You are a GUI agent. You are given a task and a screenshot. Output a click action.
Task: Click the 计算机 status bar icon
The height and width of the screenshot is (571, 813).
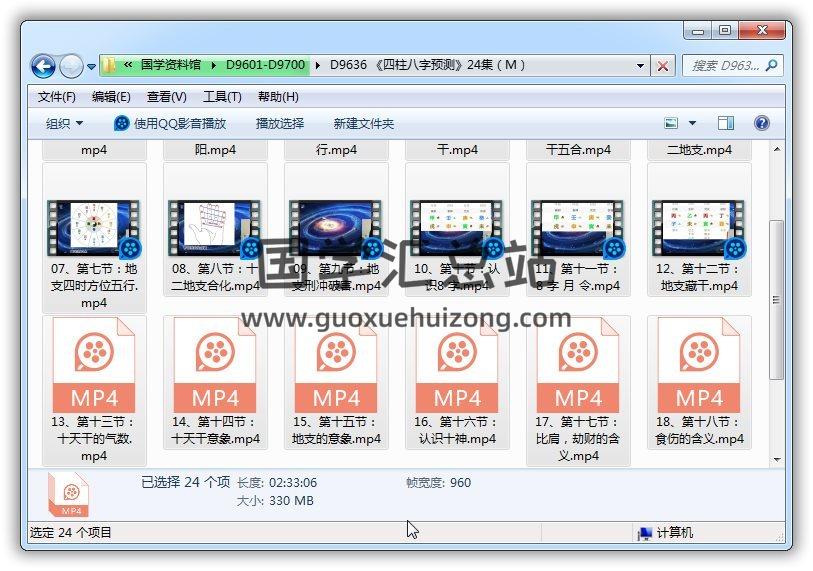click(x=645, y=533)
